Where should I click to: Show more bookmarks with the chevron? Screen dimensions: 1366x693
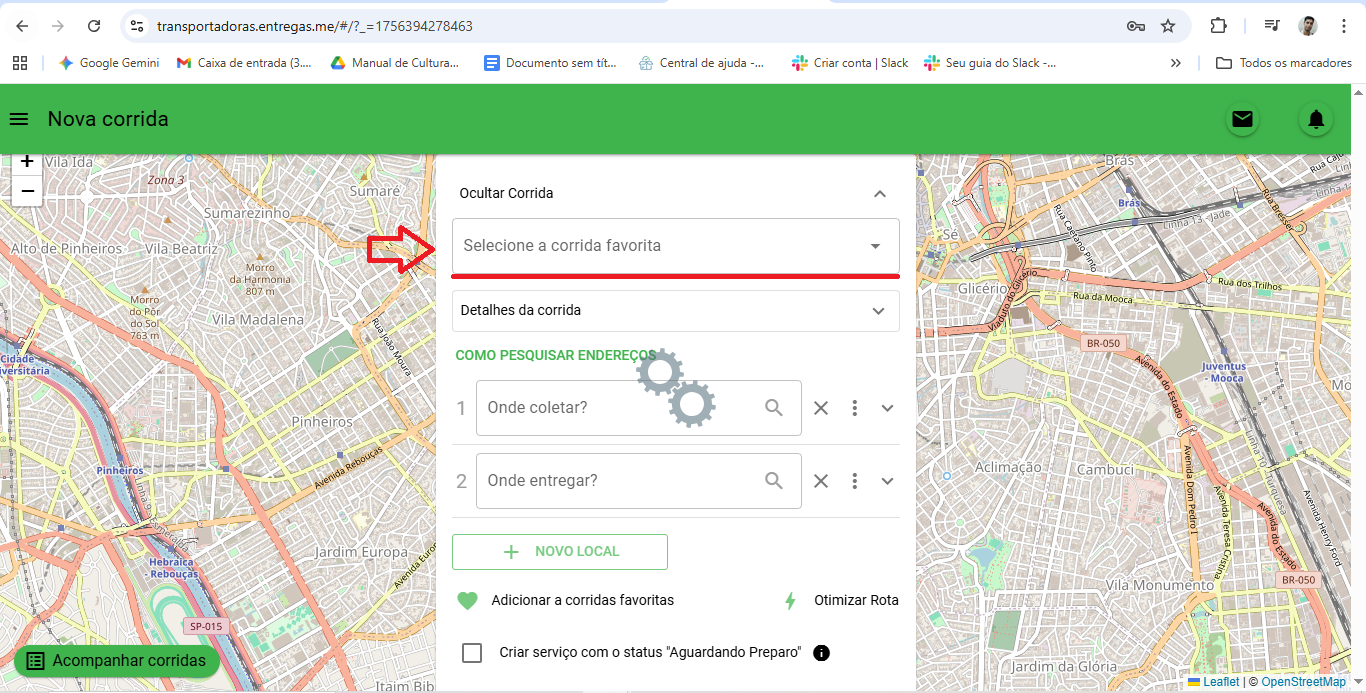click(x=1176, y=63)
